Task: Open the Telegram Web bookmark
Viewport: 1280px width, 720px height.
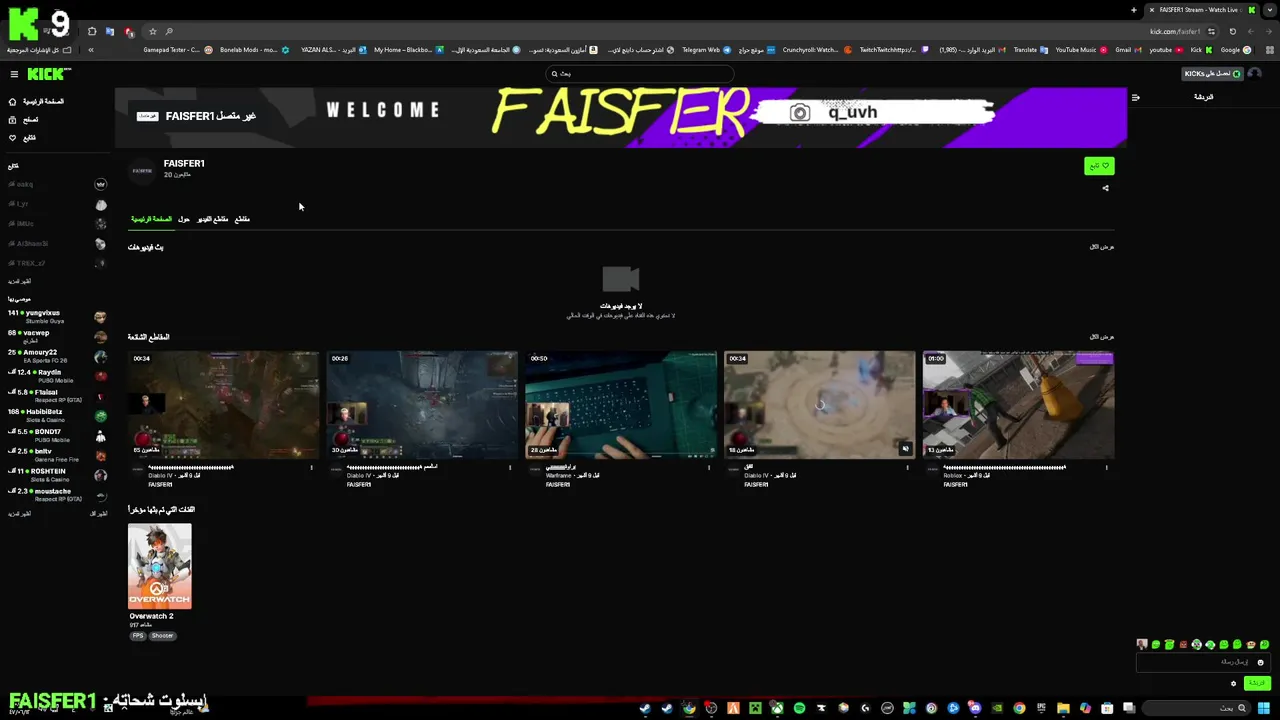Action: [707, 50]
